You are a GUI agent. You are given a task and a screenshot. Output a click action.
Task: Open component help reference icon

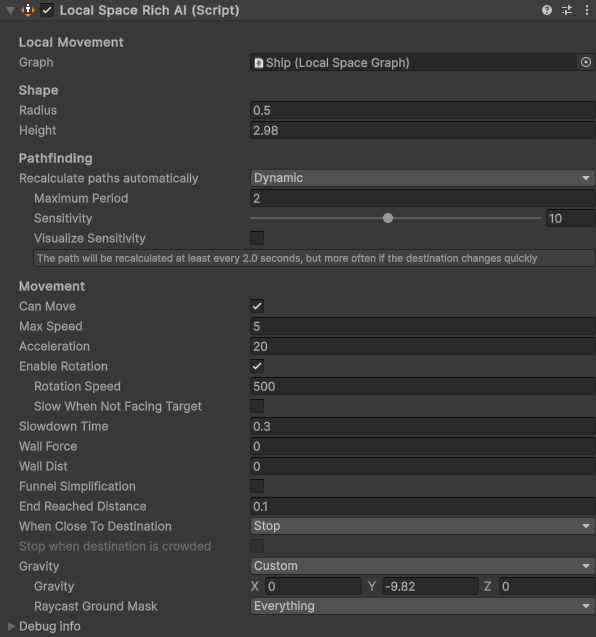pyautogui.click(x=547, y=10)
